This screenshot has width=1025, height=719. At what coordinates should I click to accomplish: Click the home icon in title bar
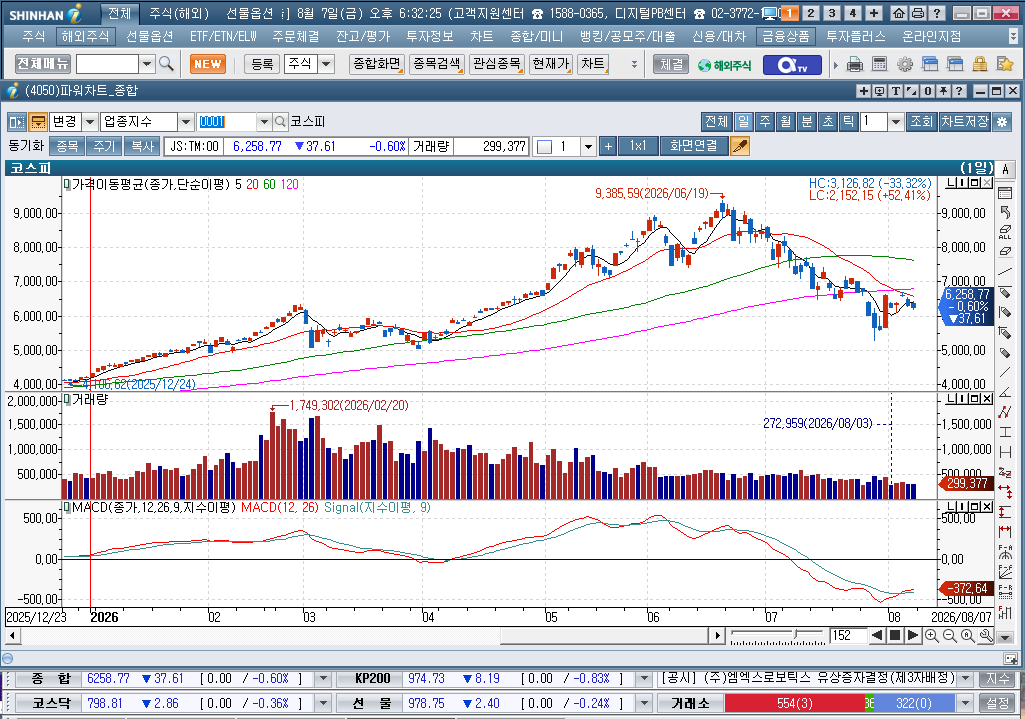click(899, 13)
